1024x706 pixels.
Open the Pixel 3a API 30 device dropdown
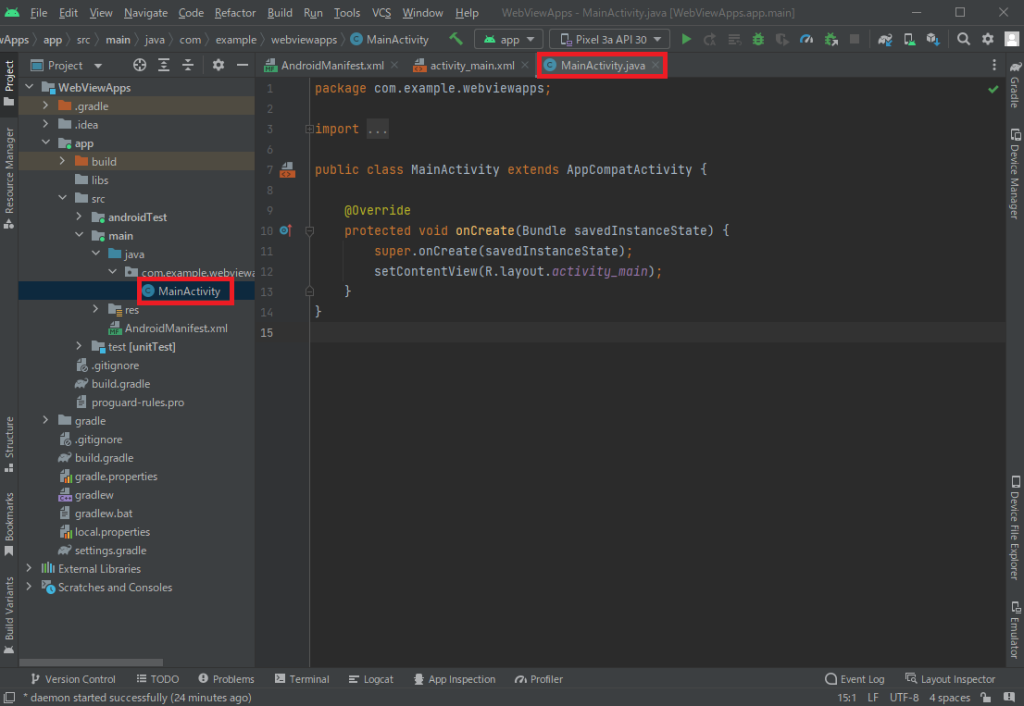[x=609, y=39]
